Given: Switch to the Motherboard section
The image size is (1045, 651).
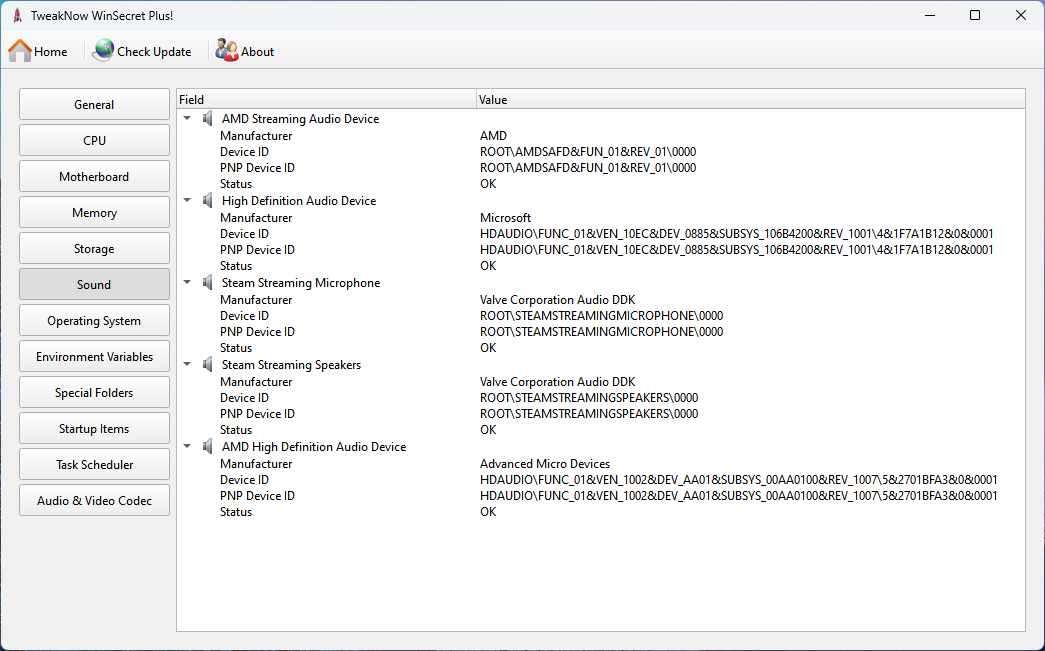Looking at the screenshot, I should coord(94,177).
